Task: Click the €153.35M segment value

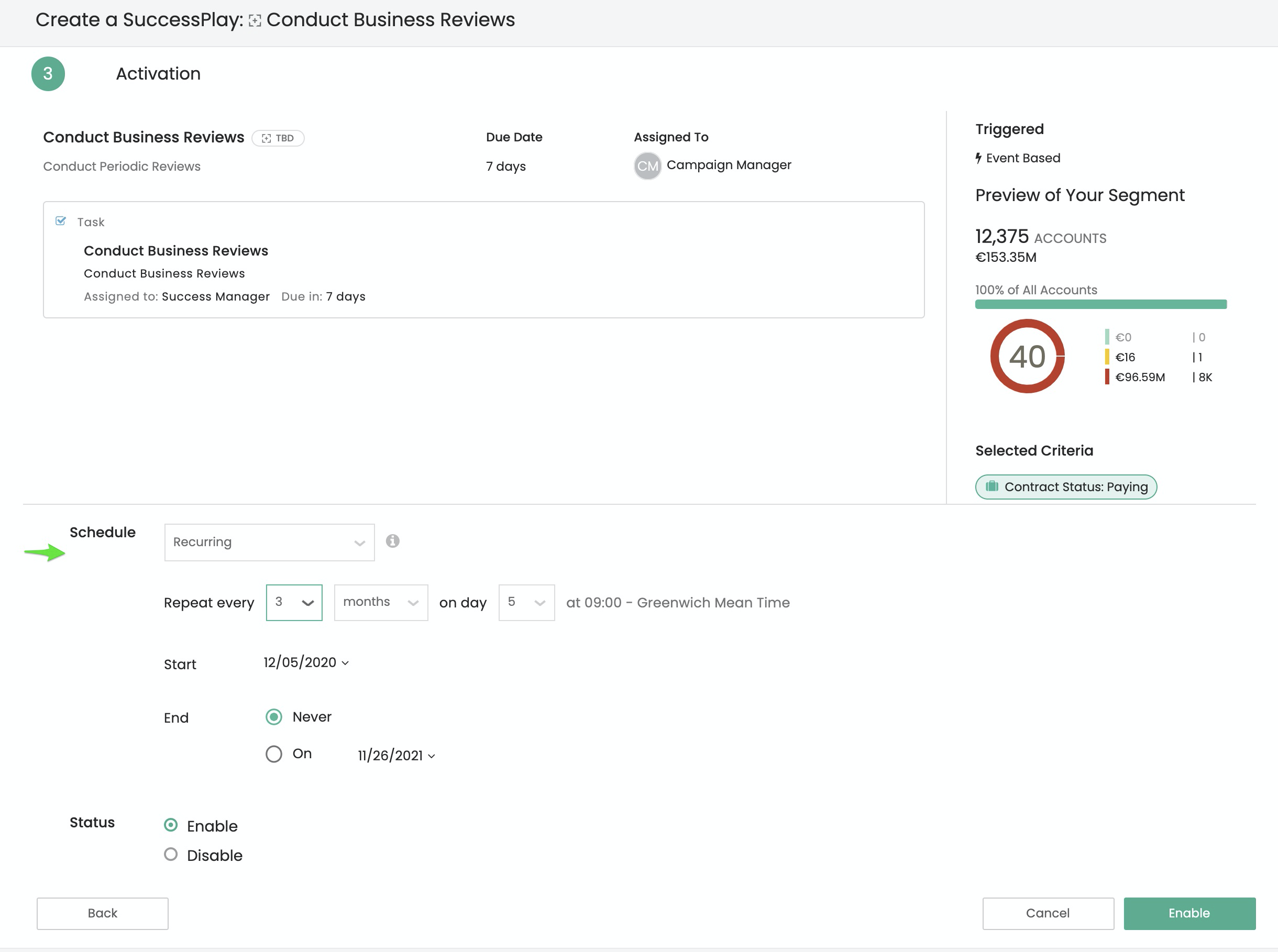Action: click(1005, 257)
